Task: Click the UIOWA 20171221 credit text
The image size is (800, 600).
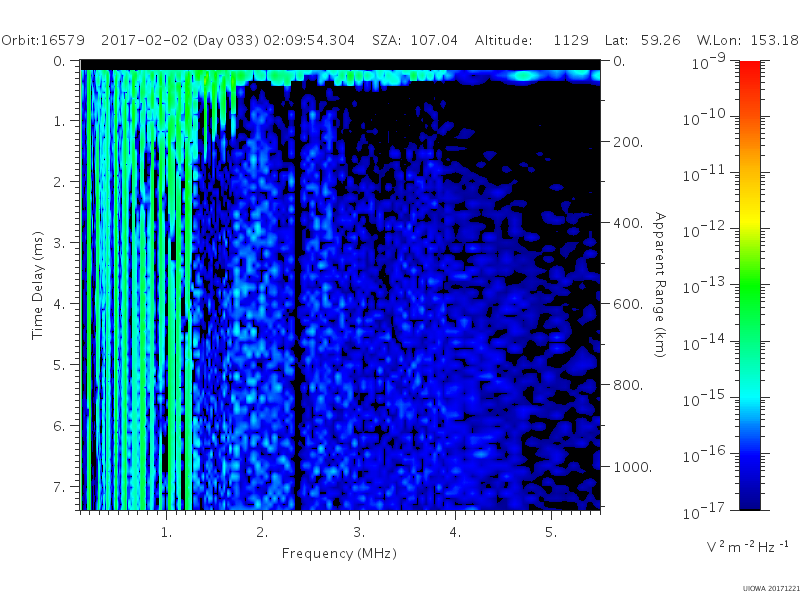Action: point(771,589)
